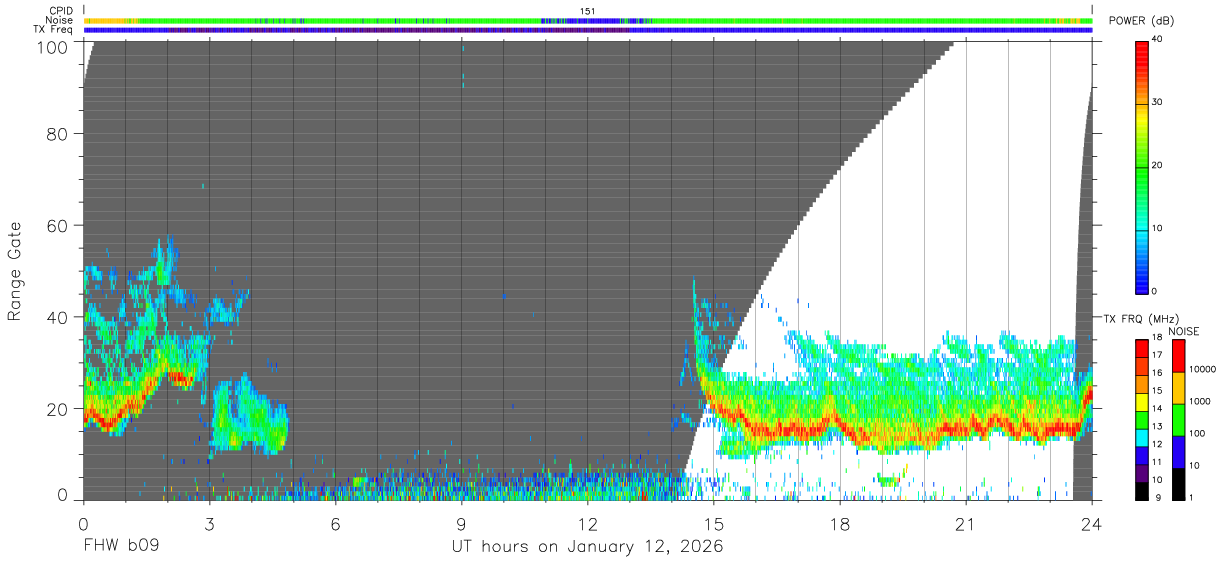Viewport: 1228px width, 567px height.
Task: Click the noise color strip above plot
Action: tap(588, 20)
